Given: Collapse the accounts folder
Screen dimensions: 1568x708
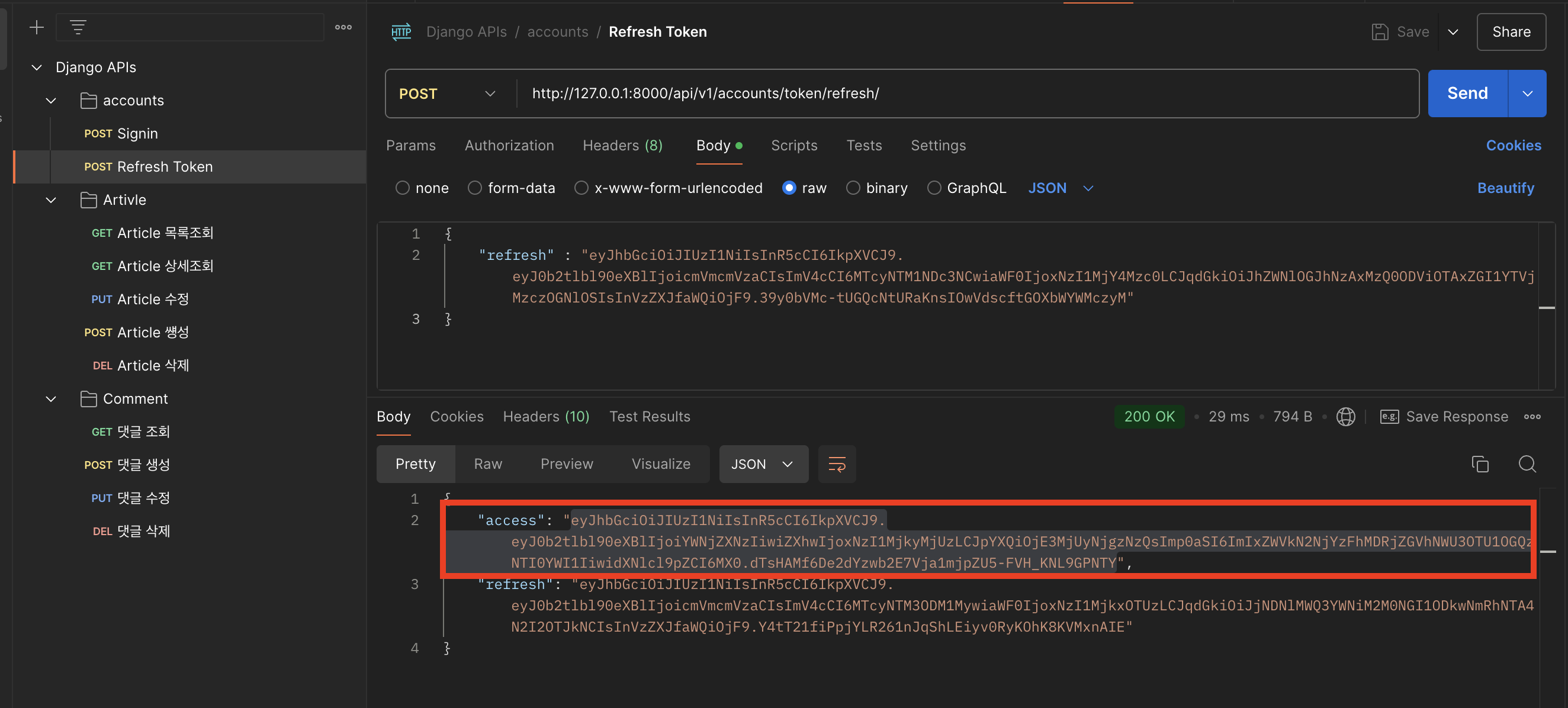Looking at the screenshot, I should click(51, 101).
